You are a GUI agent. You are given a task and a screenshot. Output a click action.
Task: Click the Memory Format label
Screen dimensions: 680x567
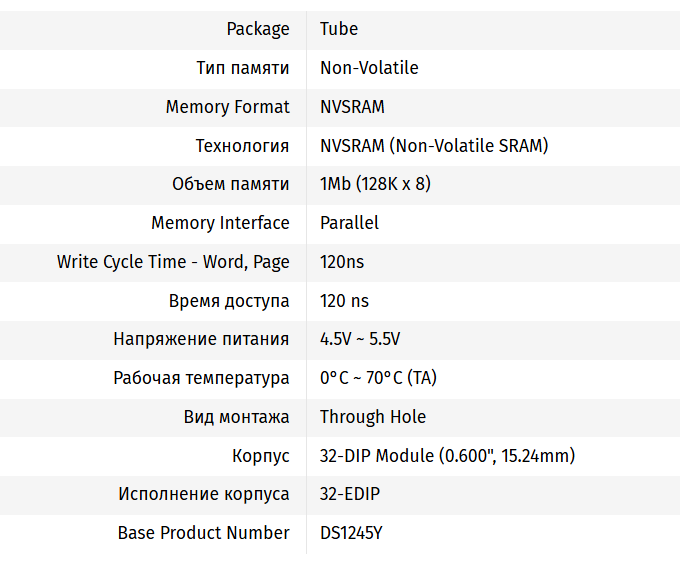click(228, 107)
